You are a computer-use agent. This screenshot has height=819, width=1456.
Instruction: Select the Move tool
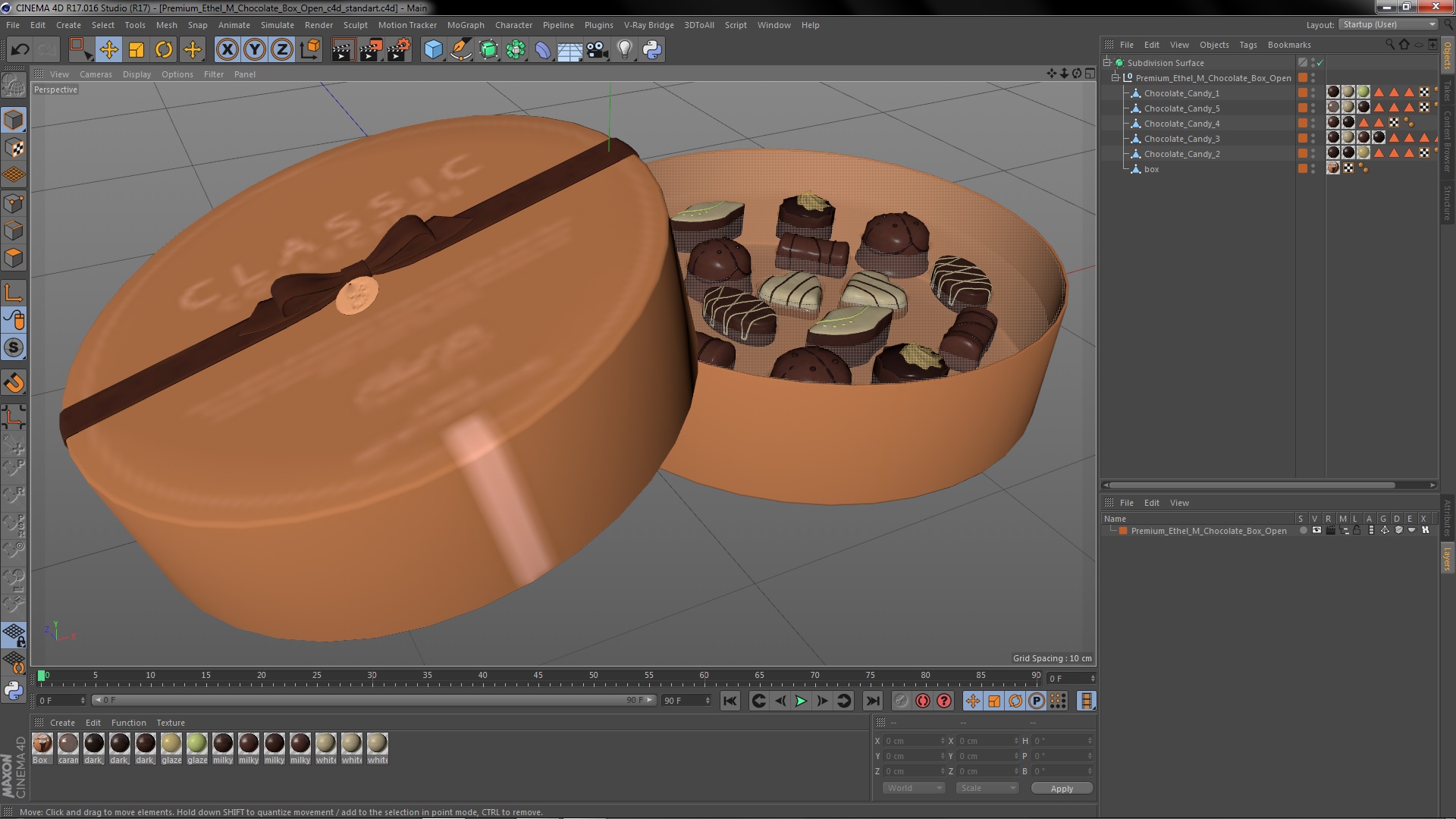(108, 50)
